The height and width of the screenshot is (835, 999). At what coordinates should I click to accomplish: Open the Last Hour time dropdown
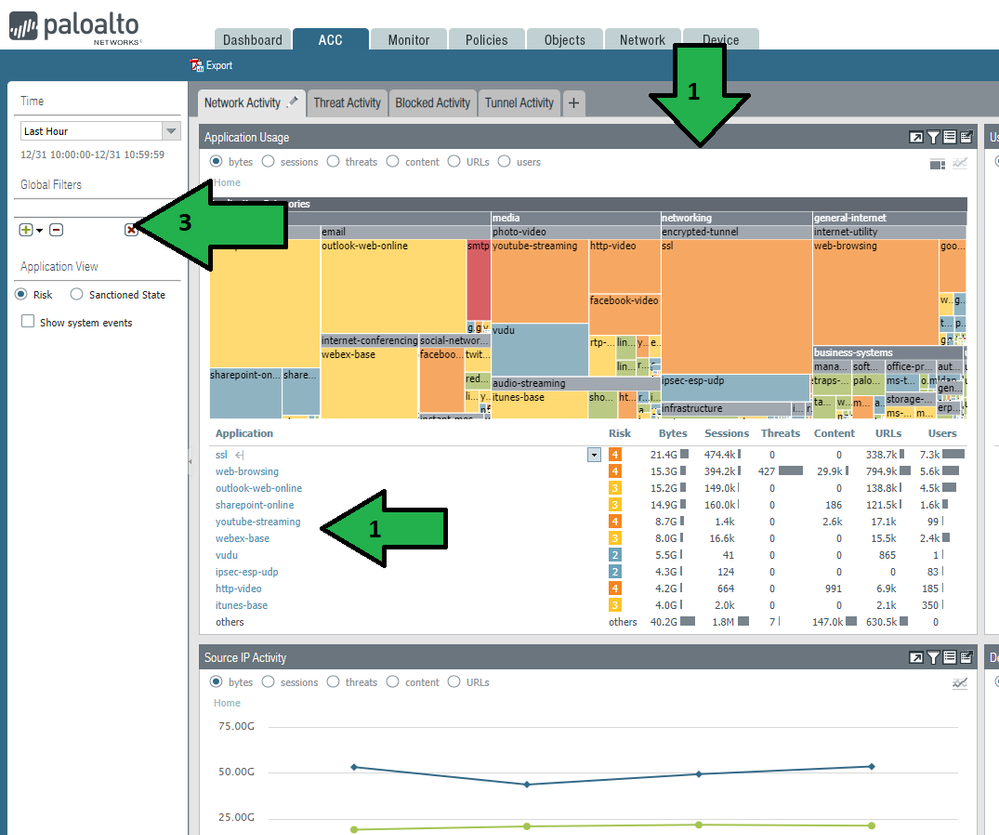(171, 131)
